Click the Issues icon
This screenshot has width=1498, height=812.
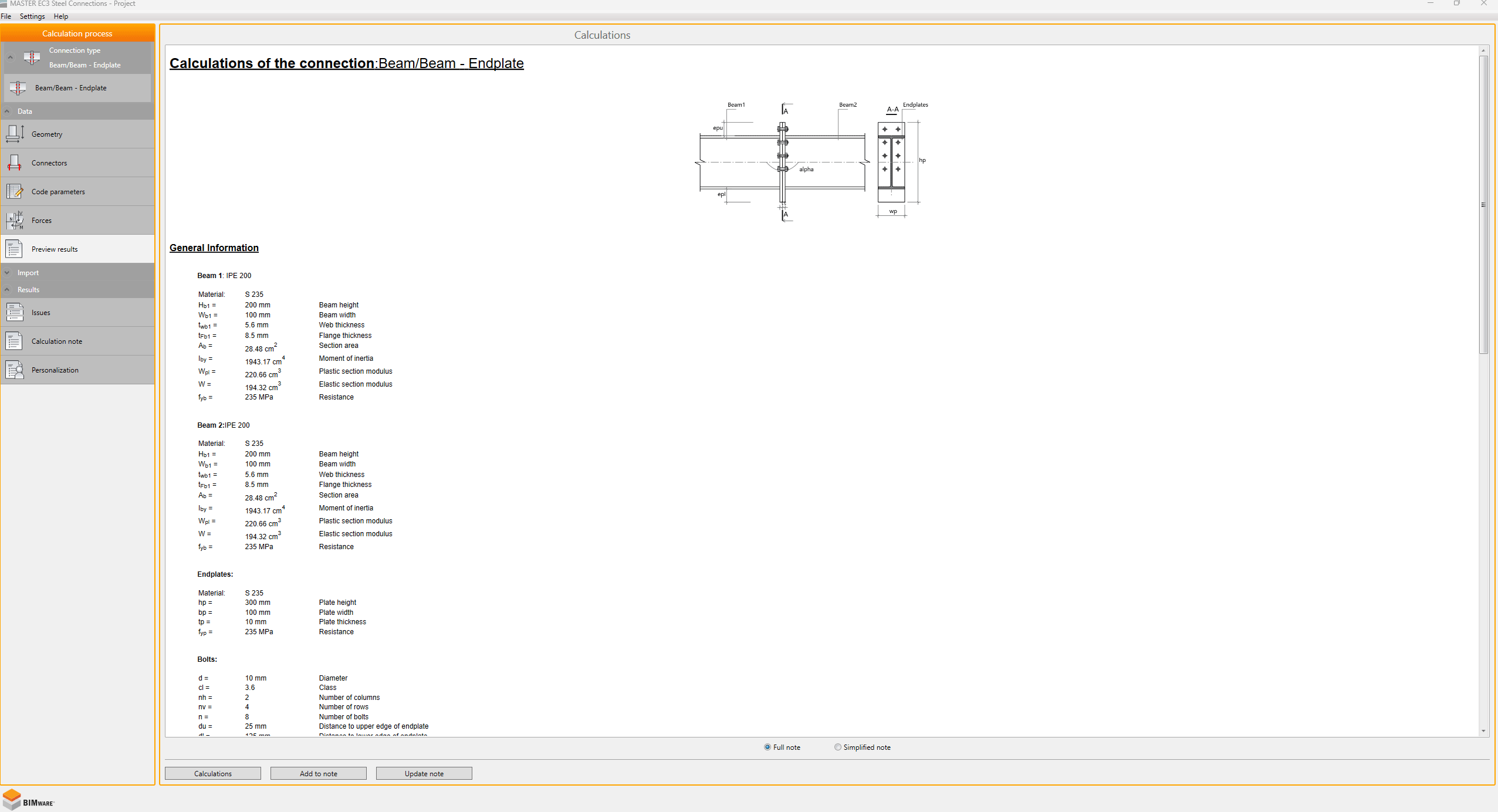(15, 312)
